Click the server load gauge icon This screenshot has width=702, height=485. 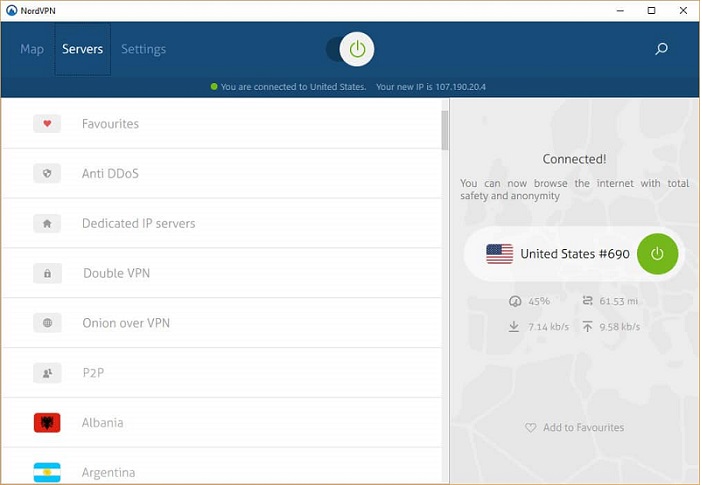(515, 301)
